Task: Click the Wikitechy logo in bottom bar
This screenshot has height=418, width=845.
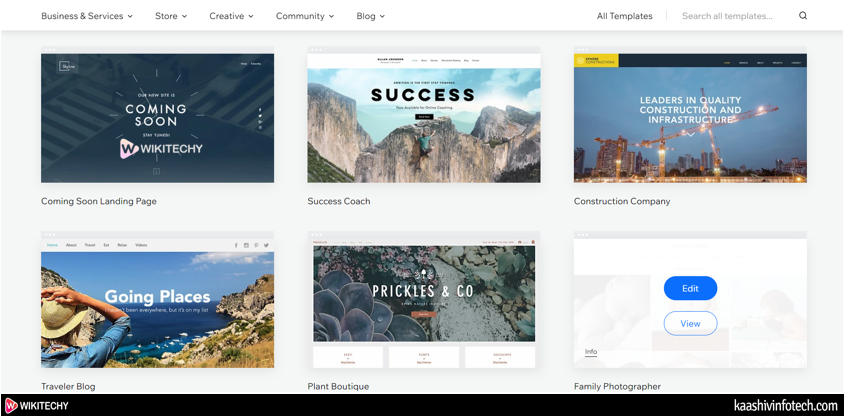Action: pos(40,406)
